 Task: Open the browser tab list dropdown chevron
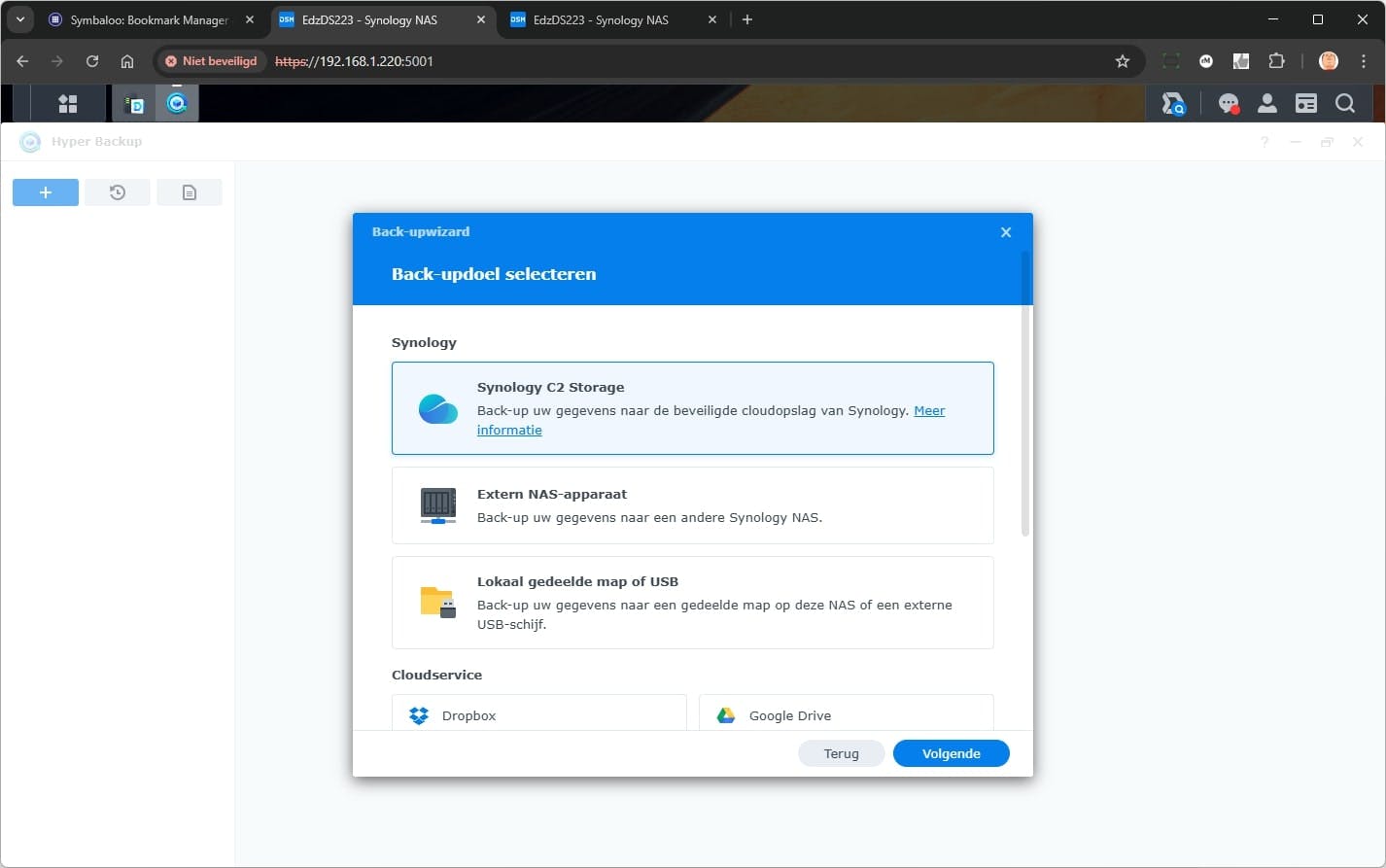19,19
